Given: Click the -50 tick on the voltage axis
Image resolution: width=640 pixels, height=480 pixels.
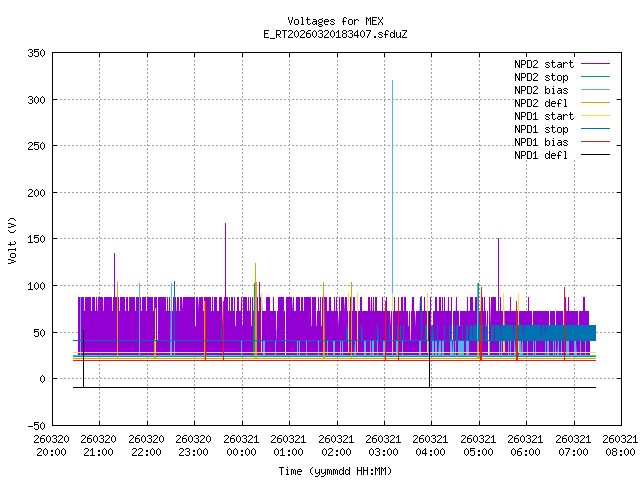Looking at the screenshot, I should (35, 425).
